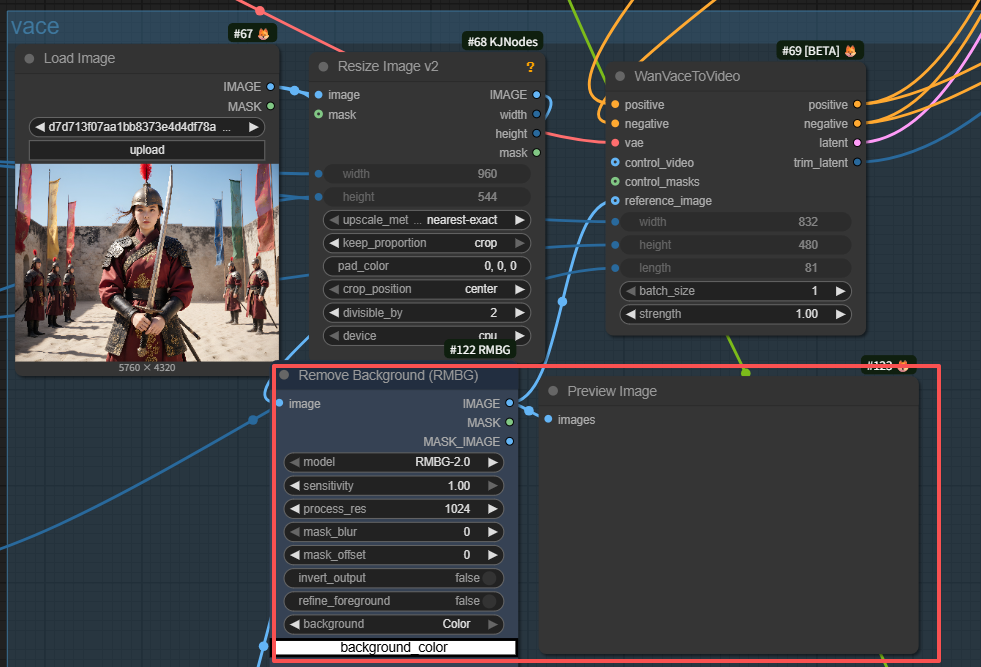This screenshot has width=981, height=667.
Task: Collapse the Preview Image node dot
Action: tap(553, 391)
